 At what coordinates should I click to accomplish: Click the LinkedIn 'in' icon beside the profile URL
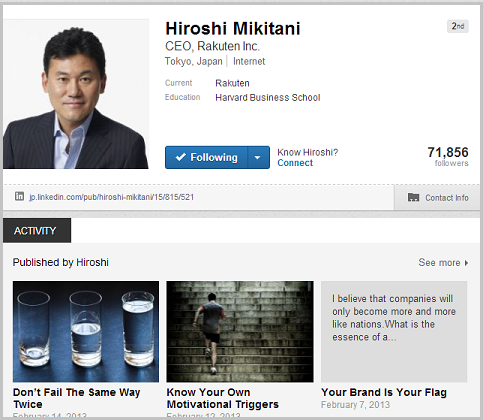pos(19,196)
